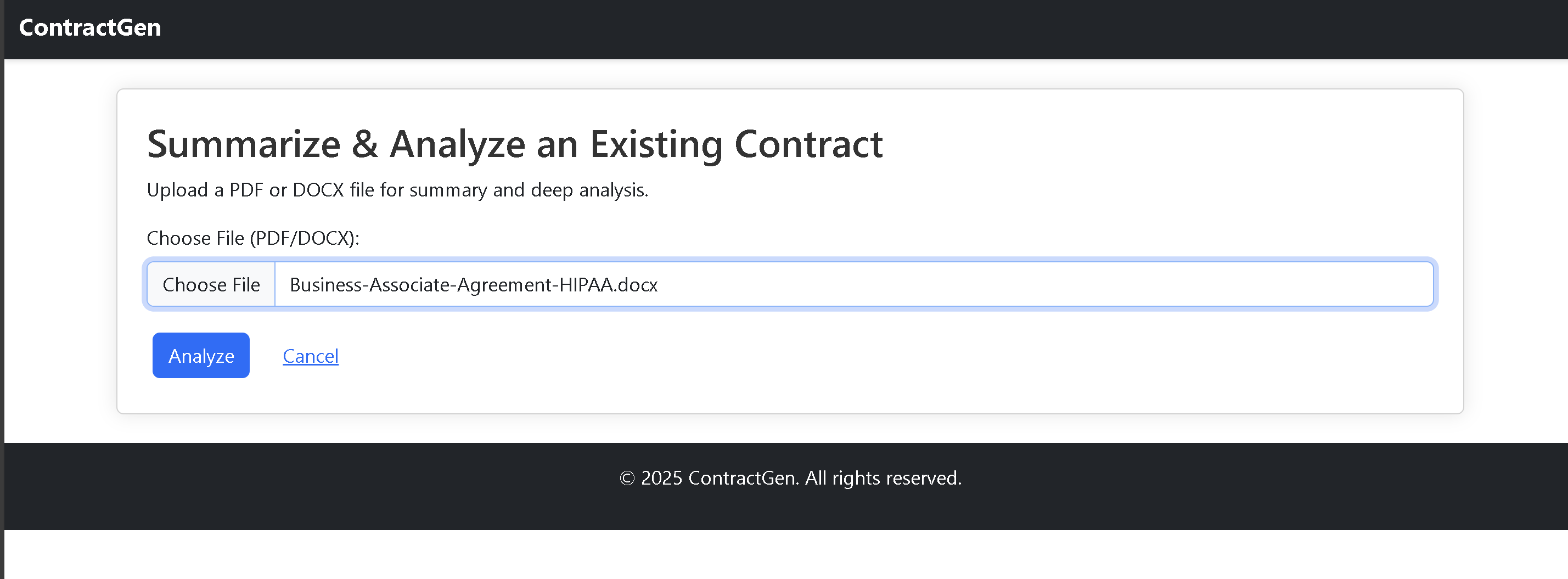
Task: Click the 2025 ContractGen copyright text
Action: coord(718,479)
